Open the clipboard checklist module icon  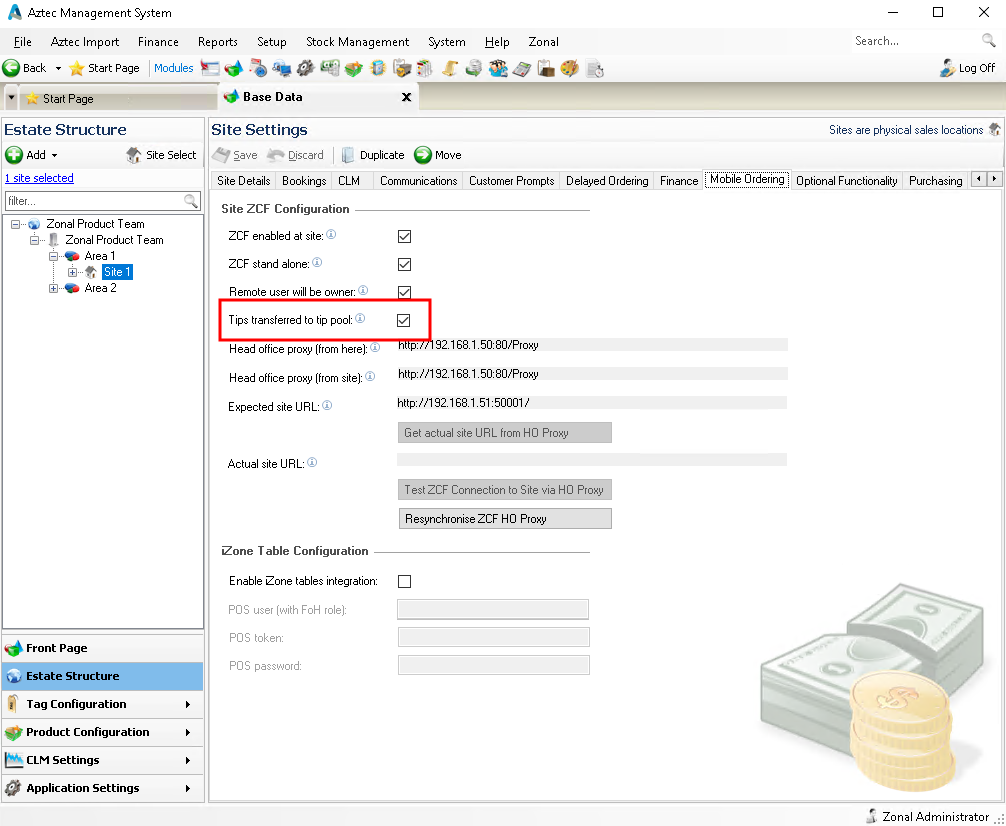(x=424, y=68)
